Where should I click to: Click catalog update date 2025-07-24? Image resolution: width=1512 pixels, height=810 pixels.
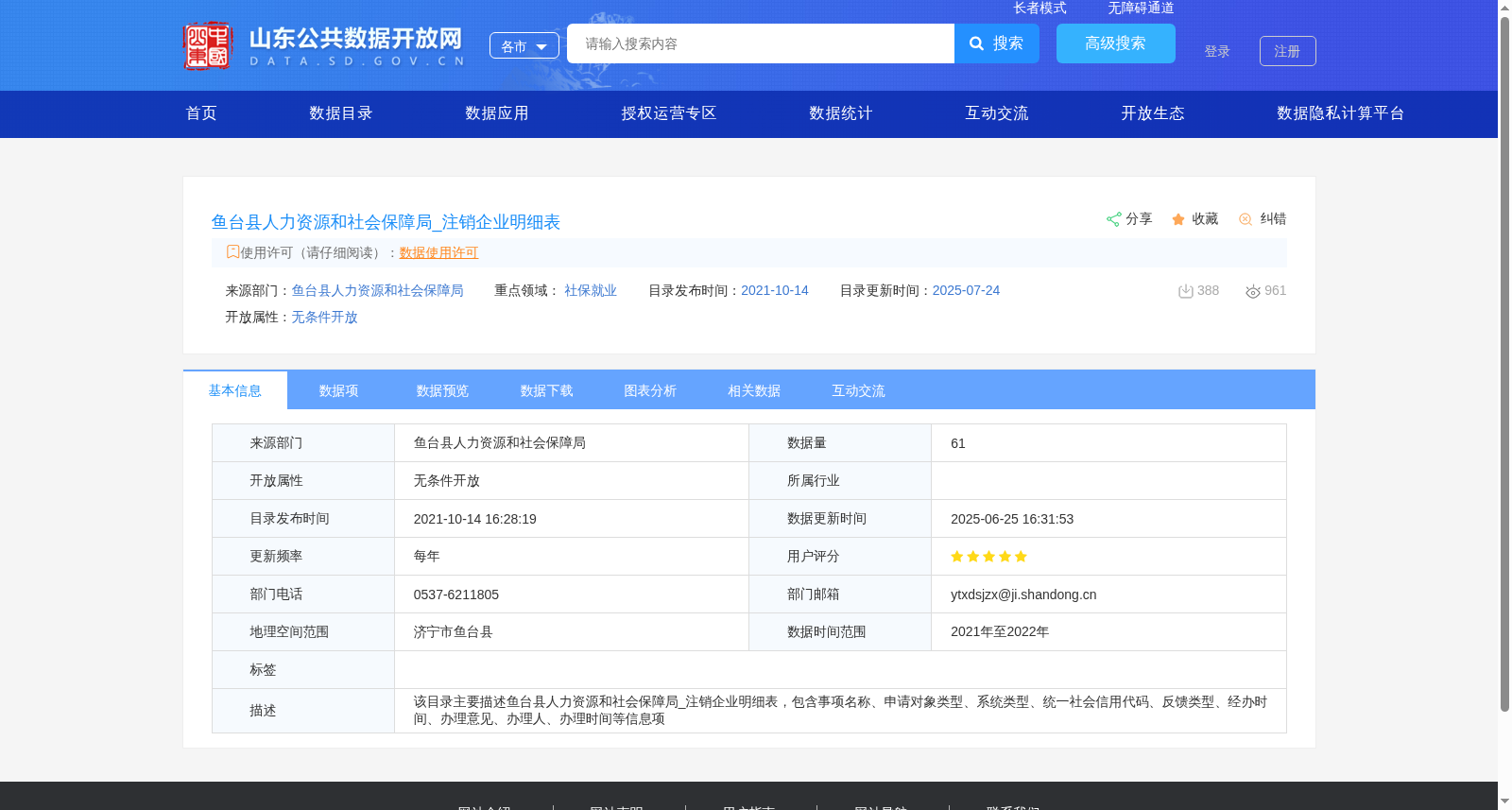tap(966, 290)
